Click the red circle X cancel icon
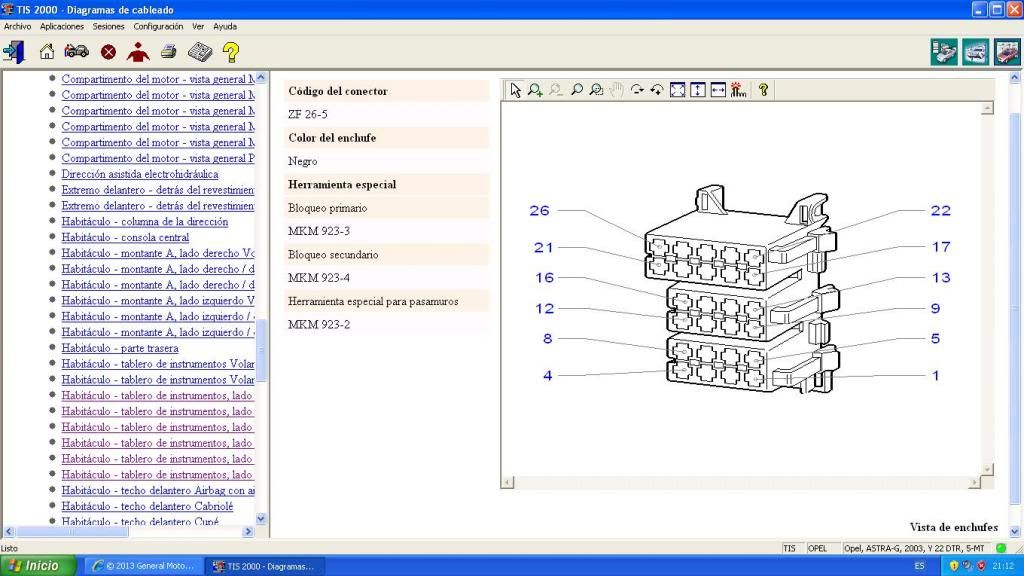The width and height of the screenshot is (1024, 576). tap(108, 52)
